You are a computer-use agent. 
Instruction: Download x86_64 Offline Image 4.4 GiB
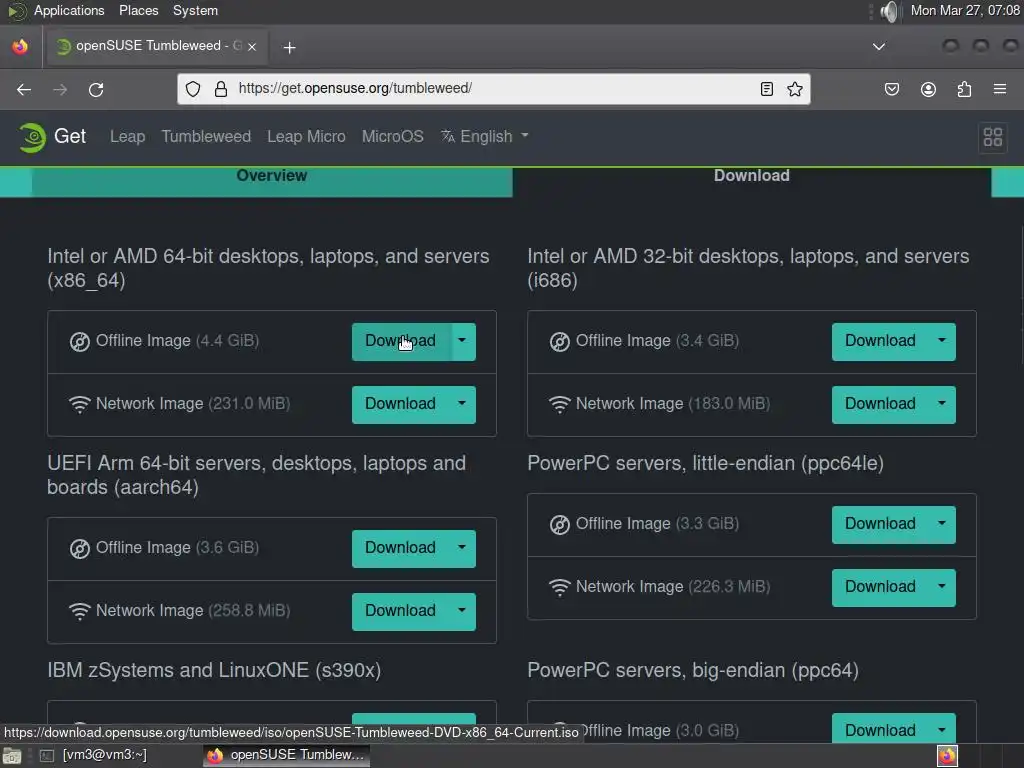401,342
